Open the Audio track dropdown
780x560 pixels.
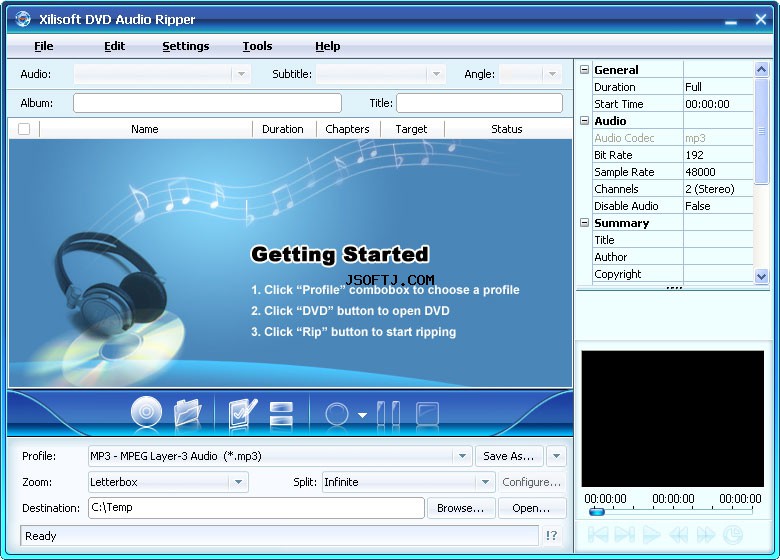pyautogui.click(x=241, y=74)
